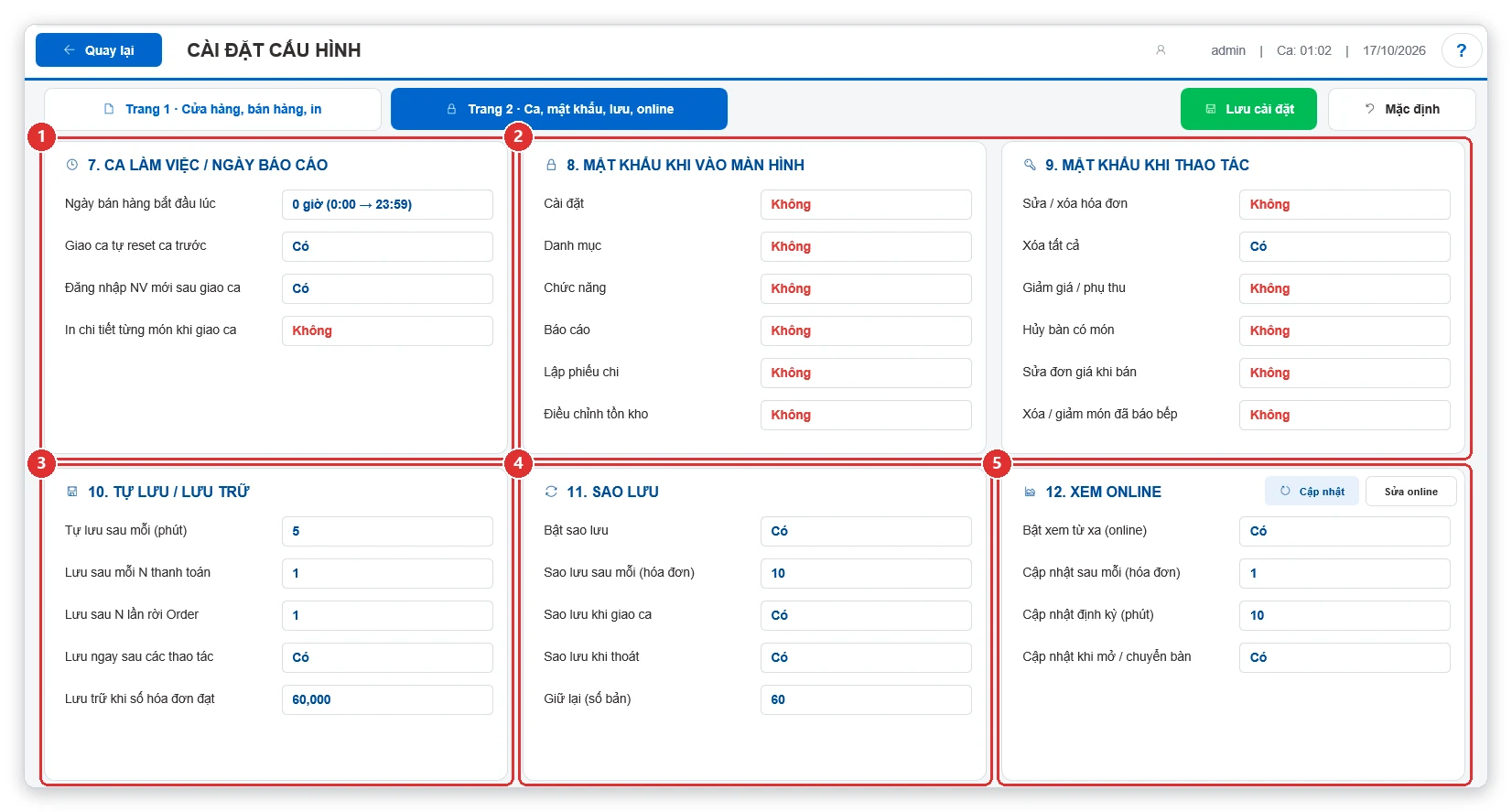Viewport: 1512px width, 812px height.
Task: Change the Lập phiếu chi password option
Action: coord(866,373)
